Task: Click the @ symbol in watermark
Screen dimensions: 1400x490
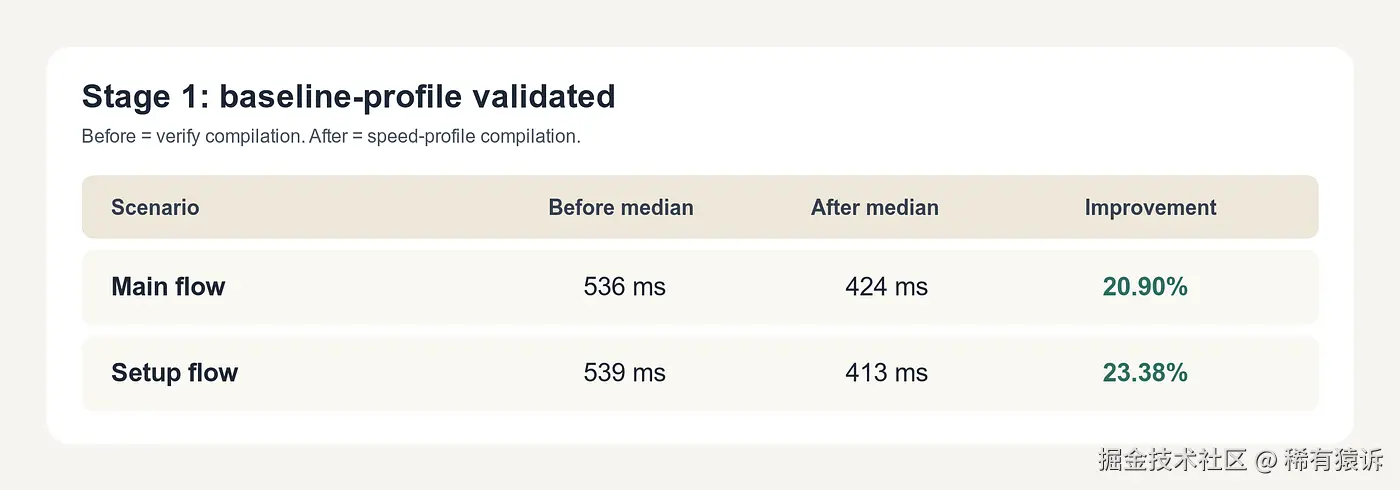Action: click(x=1265, y=460)
